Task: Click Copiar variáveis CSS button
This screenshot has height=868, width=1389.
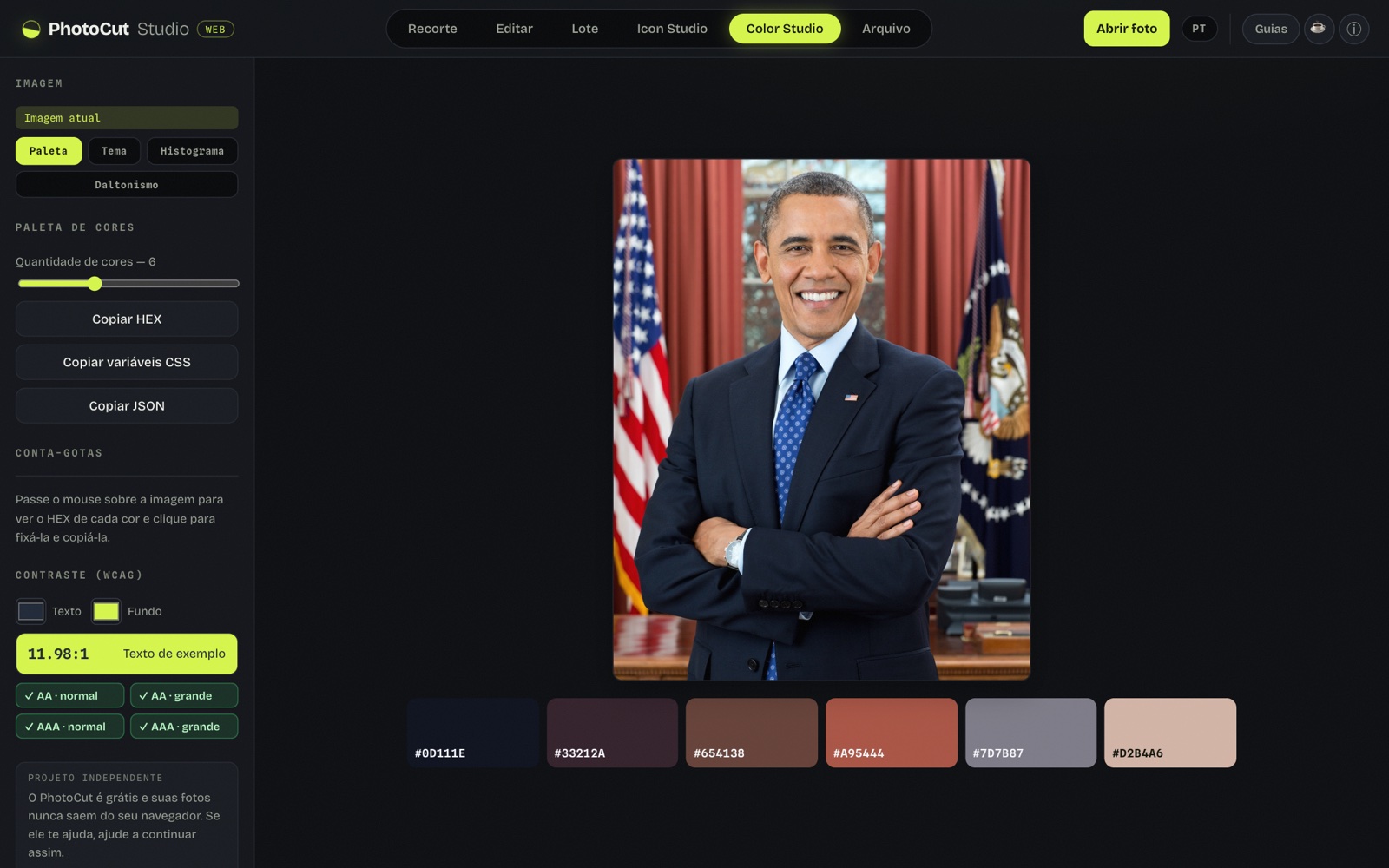Action: [127, 362]
